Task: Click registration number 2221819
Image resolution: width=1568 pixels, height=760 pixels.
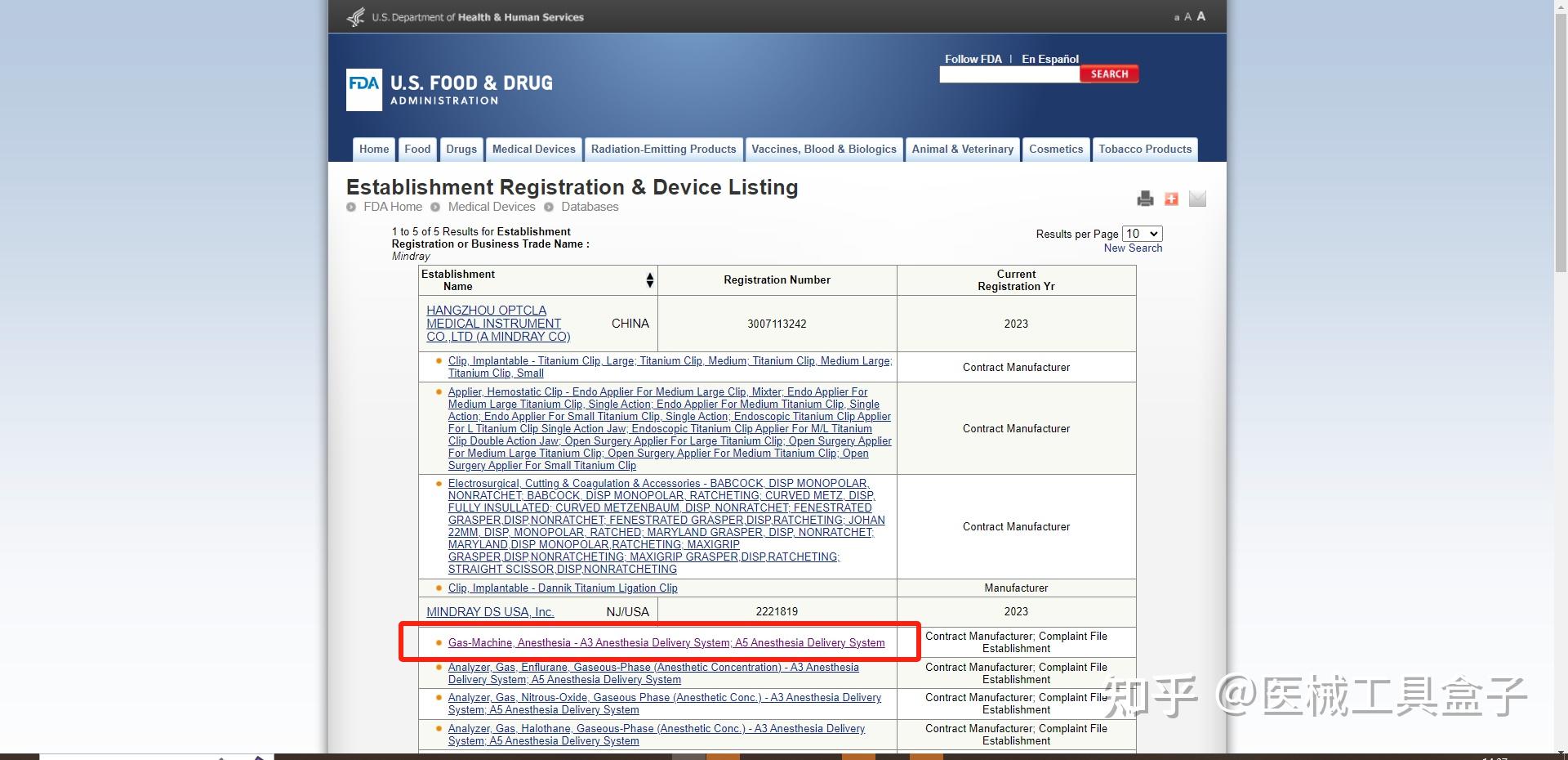Action: coord(777,612)
